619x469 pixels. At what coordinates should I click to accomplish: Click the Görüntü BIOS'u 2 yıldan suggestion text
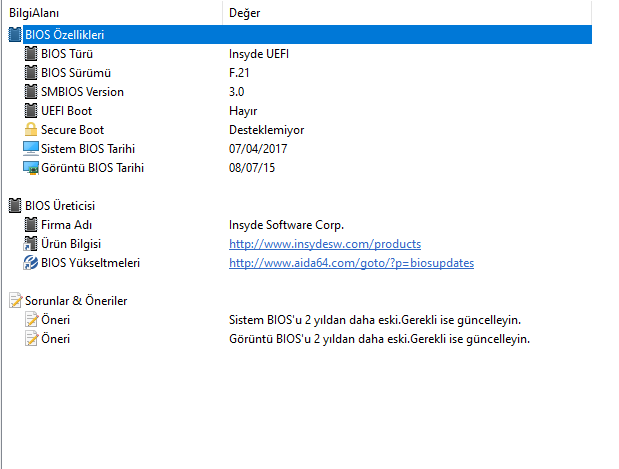[x=379, y=339]
